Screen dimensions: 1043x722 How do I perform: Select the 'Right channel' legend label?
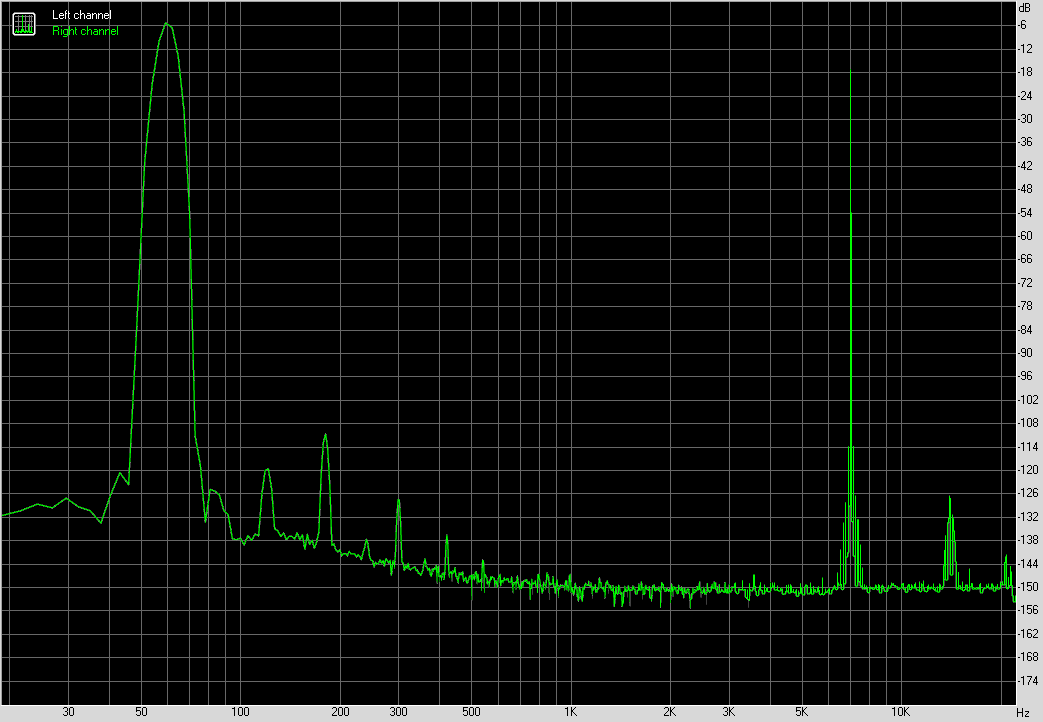tap(85, 31)
